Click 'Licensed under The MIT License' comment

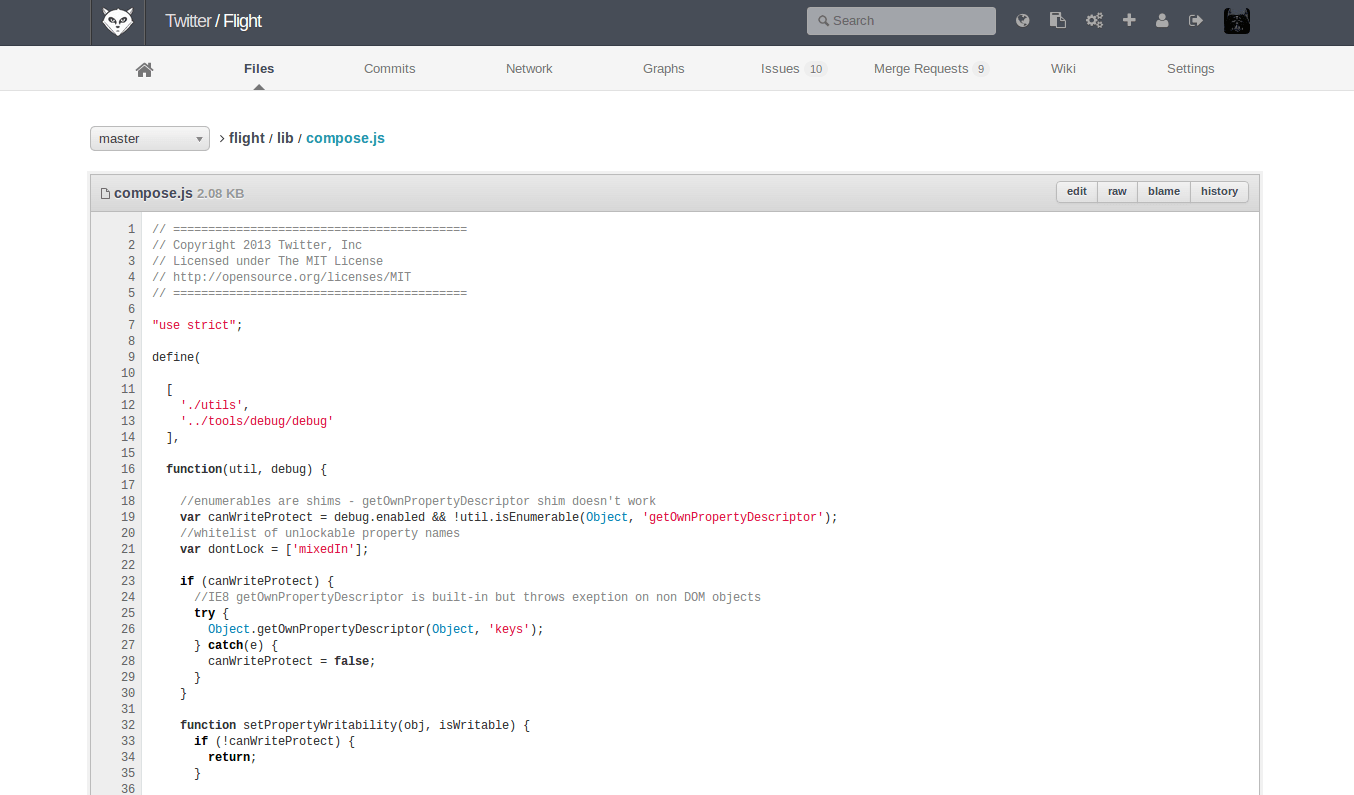(268, 261)
